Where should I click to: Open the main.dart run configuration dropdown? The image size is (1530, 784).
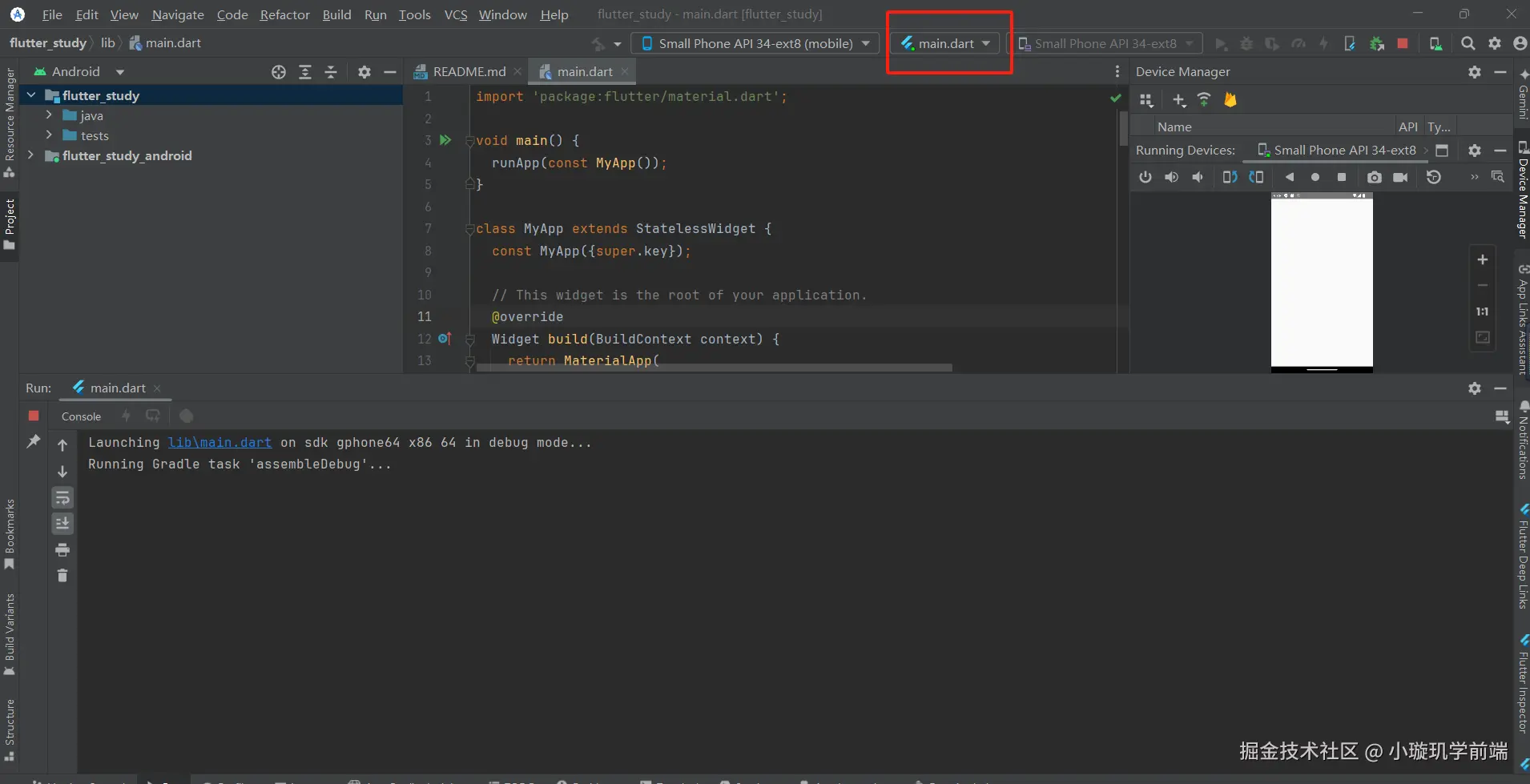pyautogui.click(x=946, y=43)
